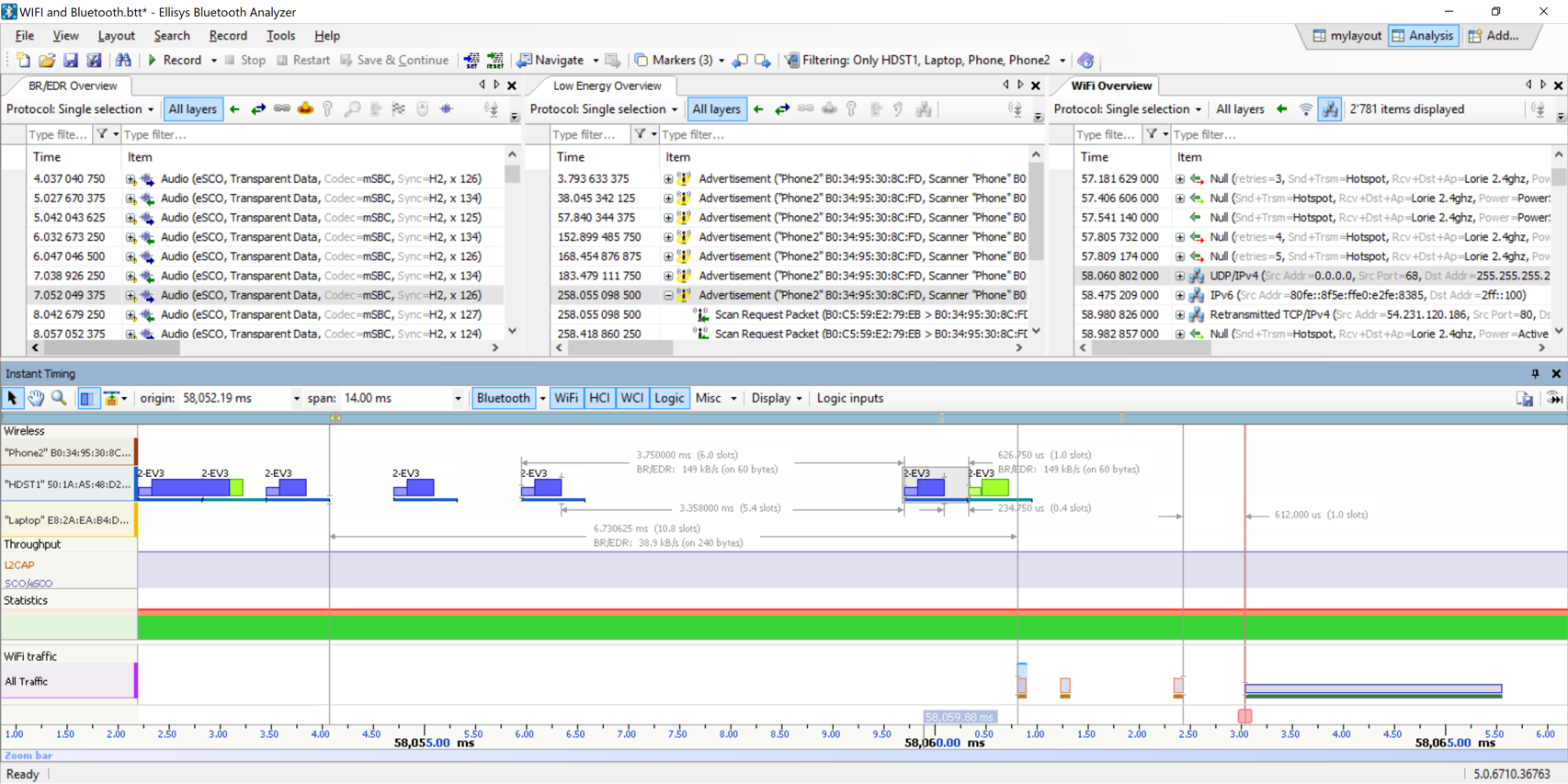The width and height of the screenshot is (1568, 784).
Task: Open the span value dropdown
Action: (x=458, y=399)
